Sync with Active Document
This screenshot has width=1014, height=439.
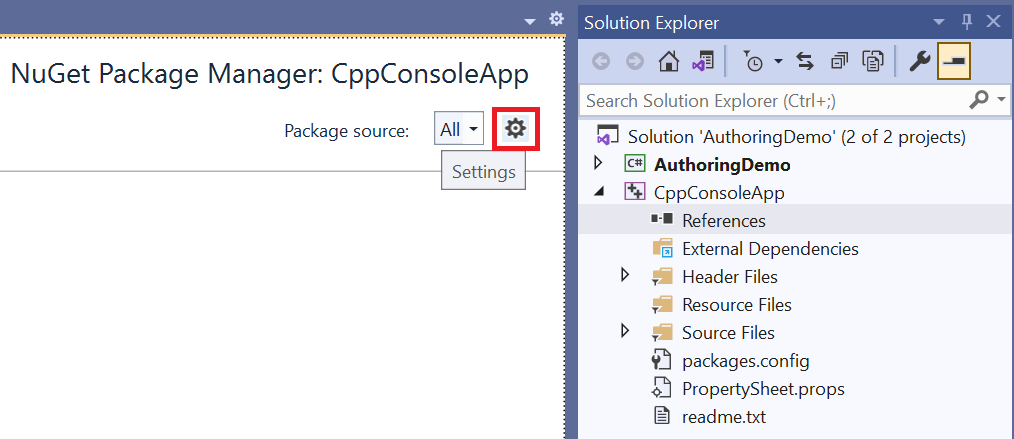click(804, 61)
